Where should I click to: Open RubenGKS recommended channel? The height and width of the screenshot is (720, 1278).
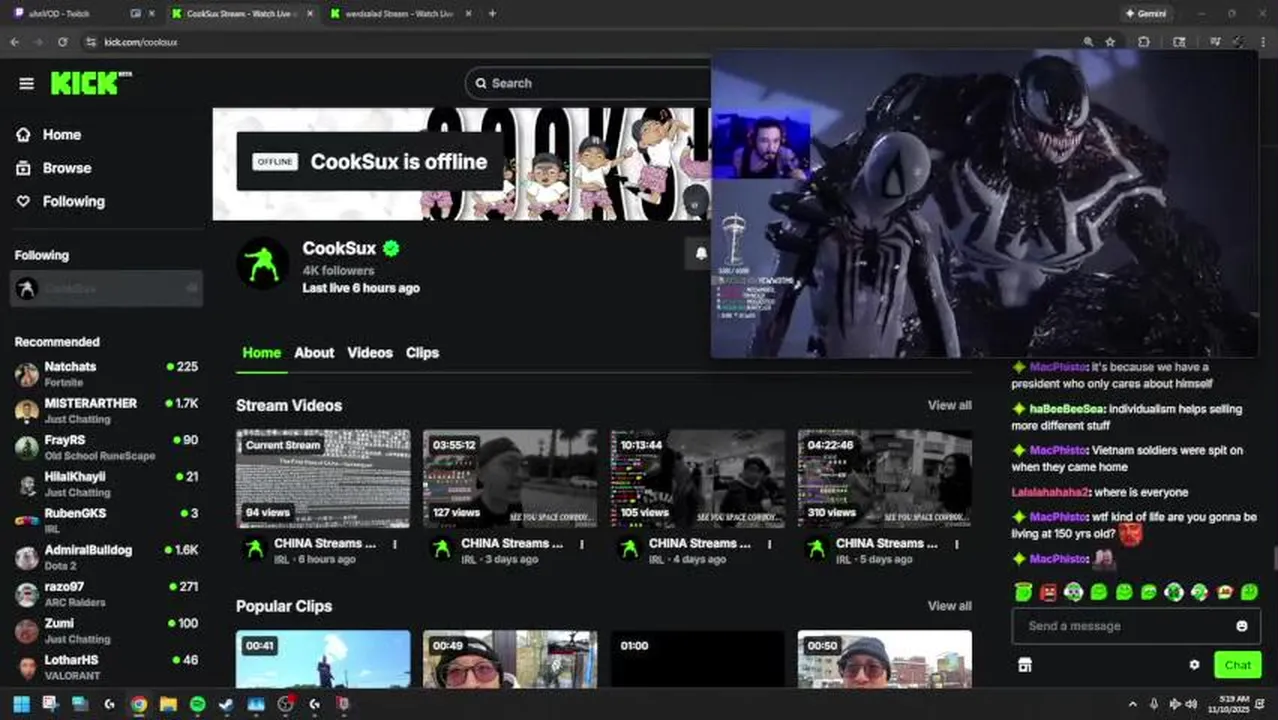[x=107, y=520]
